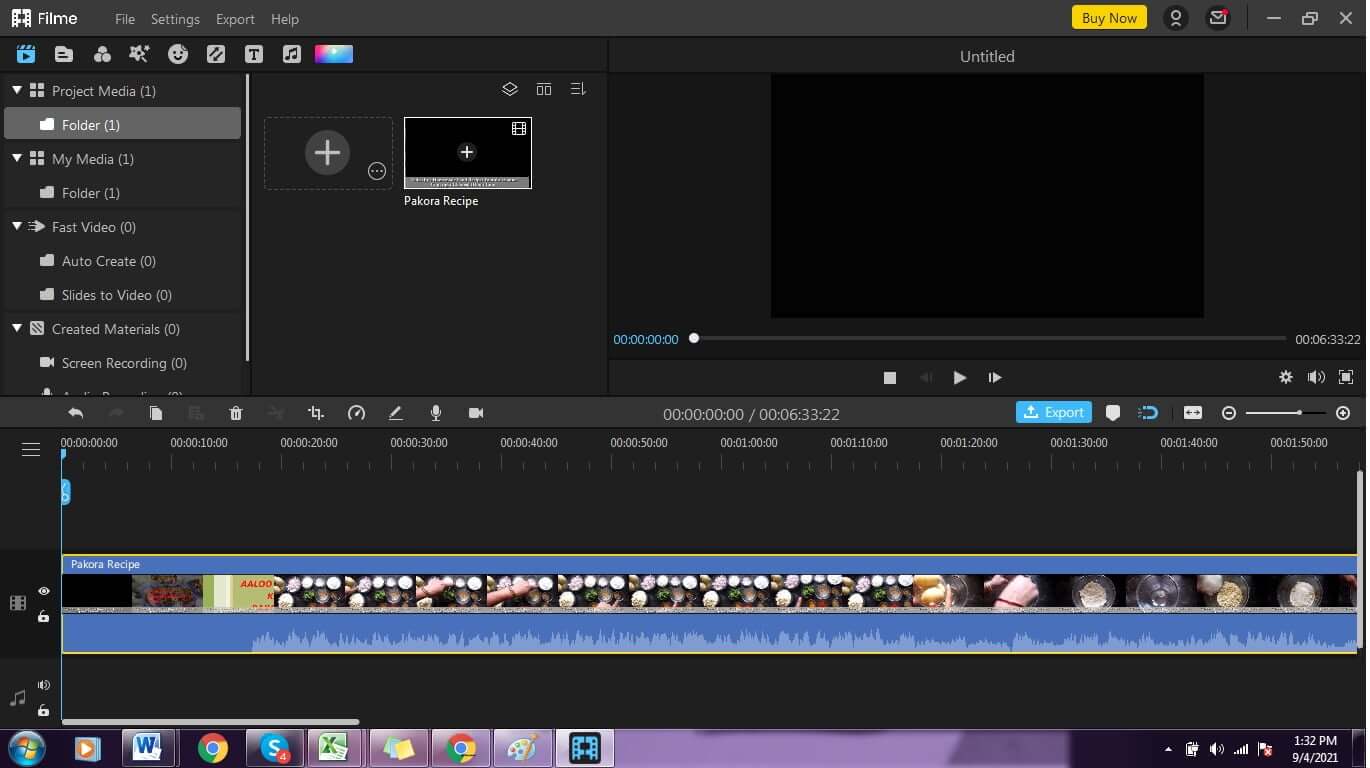Play the preview video

point(960,377)
